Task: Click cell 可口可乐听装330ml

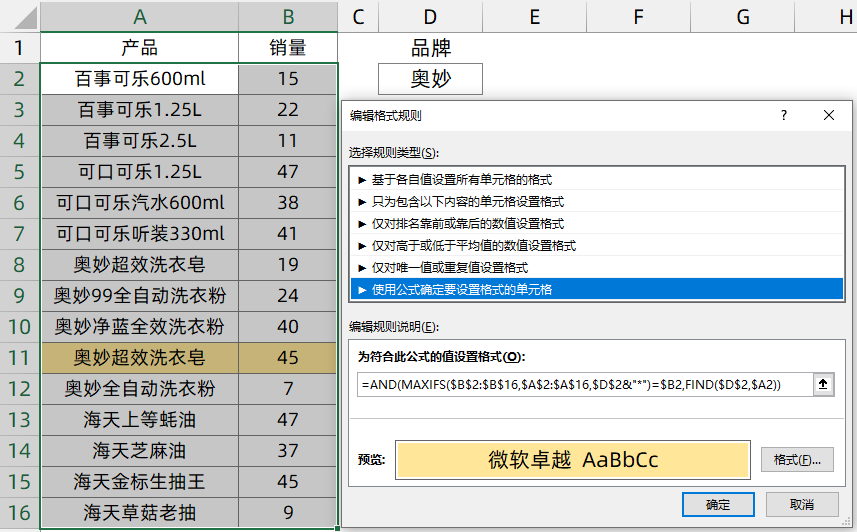Action: (139, 233)
